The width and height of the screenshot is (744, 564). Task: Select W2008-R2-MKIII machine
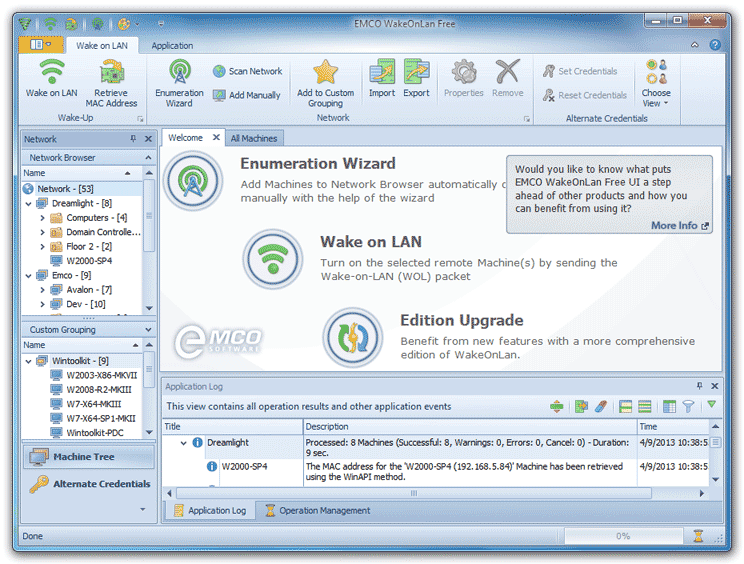(99, 389)
